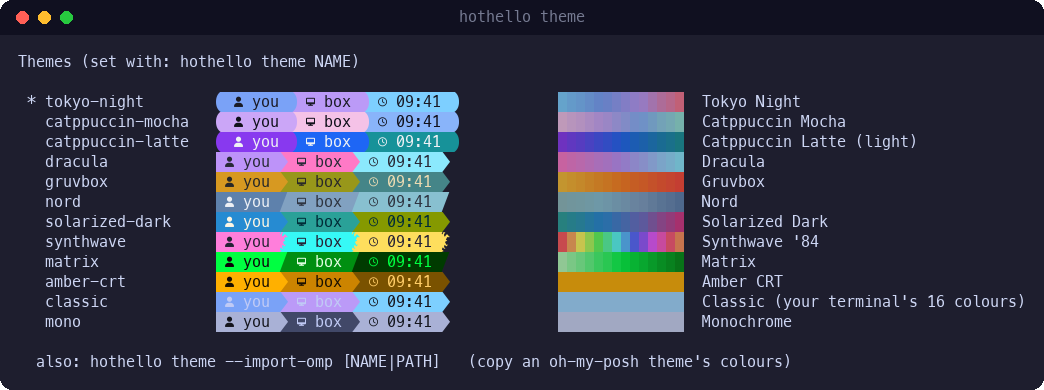This screenshot has height=390, width=1044.
Task: Click the Monochrome palette strip
Action: (x=621, y=321)
